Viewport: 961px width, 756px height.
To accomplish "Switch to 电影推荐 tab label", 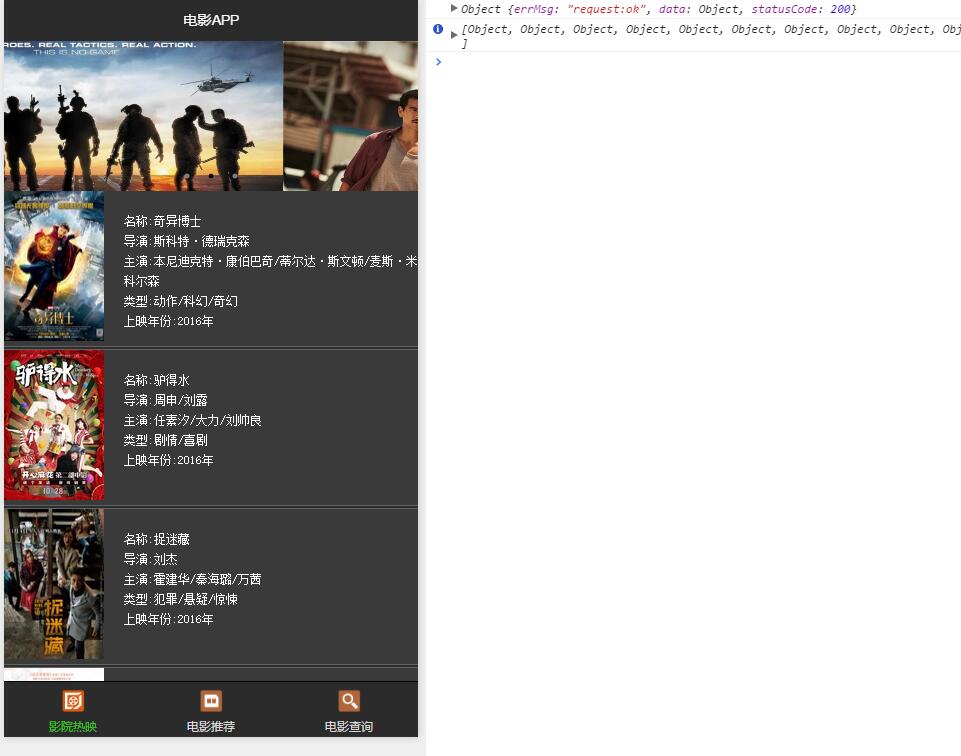I will (x=211, y=726).
